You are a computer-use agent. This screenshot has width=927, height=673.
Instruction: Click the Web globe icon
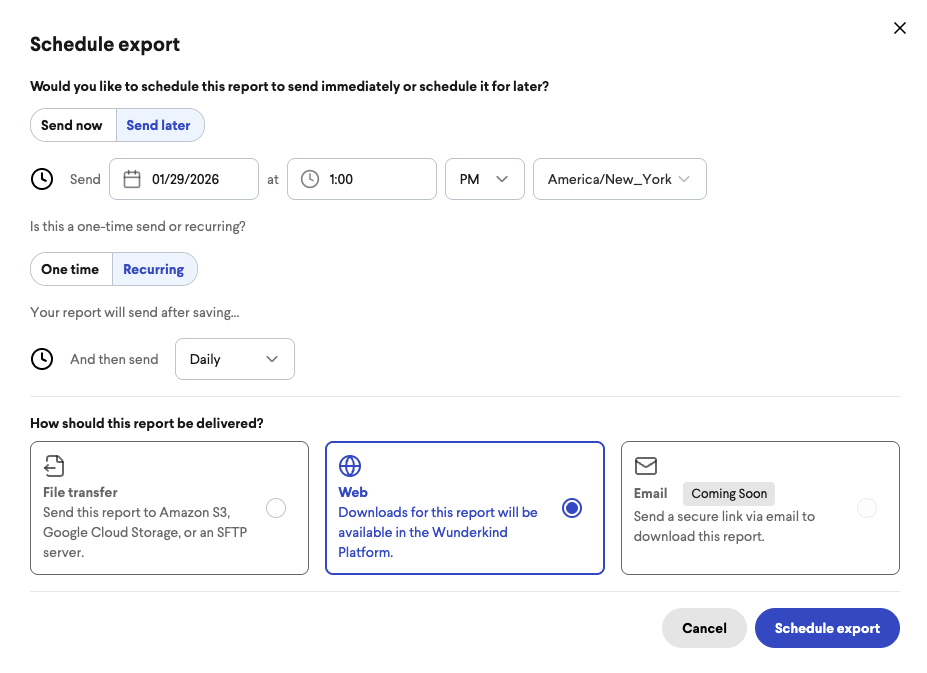(350, 466)
